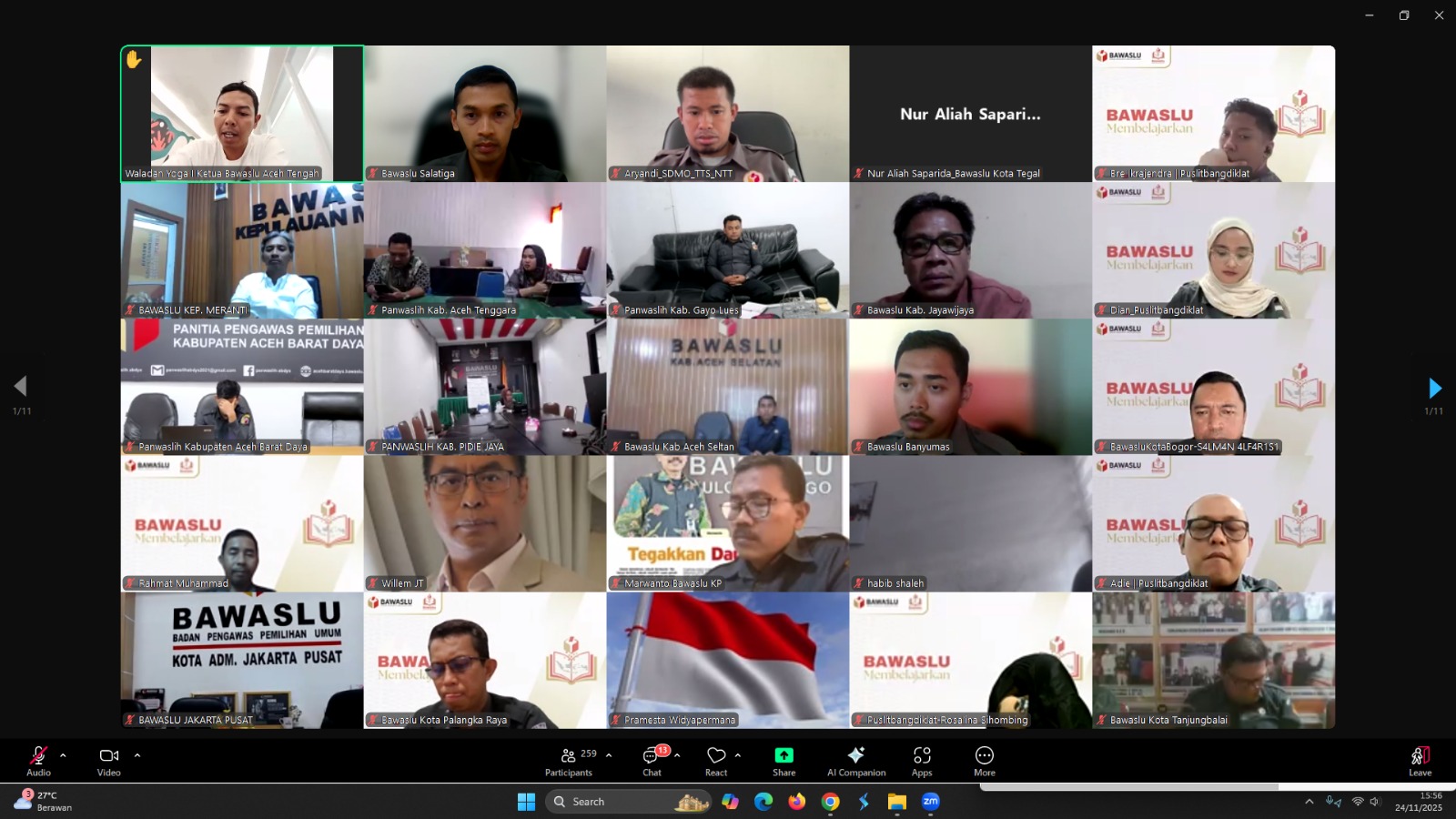Select the Waladan Yoga video tile
The image size is (1456, 819).
pyautogui.click(x=242, y=114)
